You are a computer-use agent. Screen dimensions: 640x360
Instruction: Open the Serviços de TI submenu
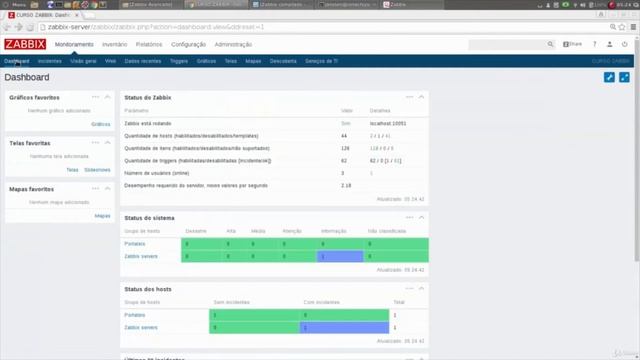point(322,61)
